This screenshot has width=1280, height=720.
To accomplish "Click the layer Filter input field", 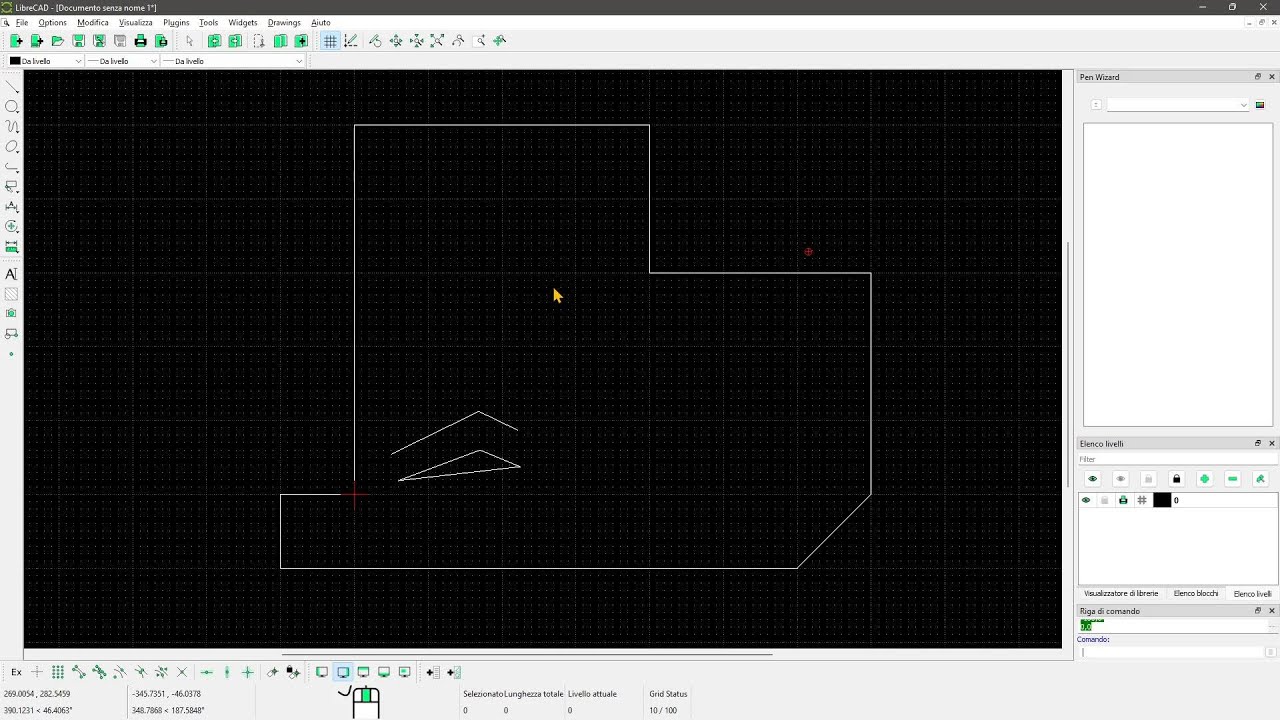I will pos(1177,459).
